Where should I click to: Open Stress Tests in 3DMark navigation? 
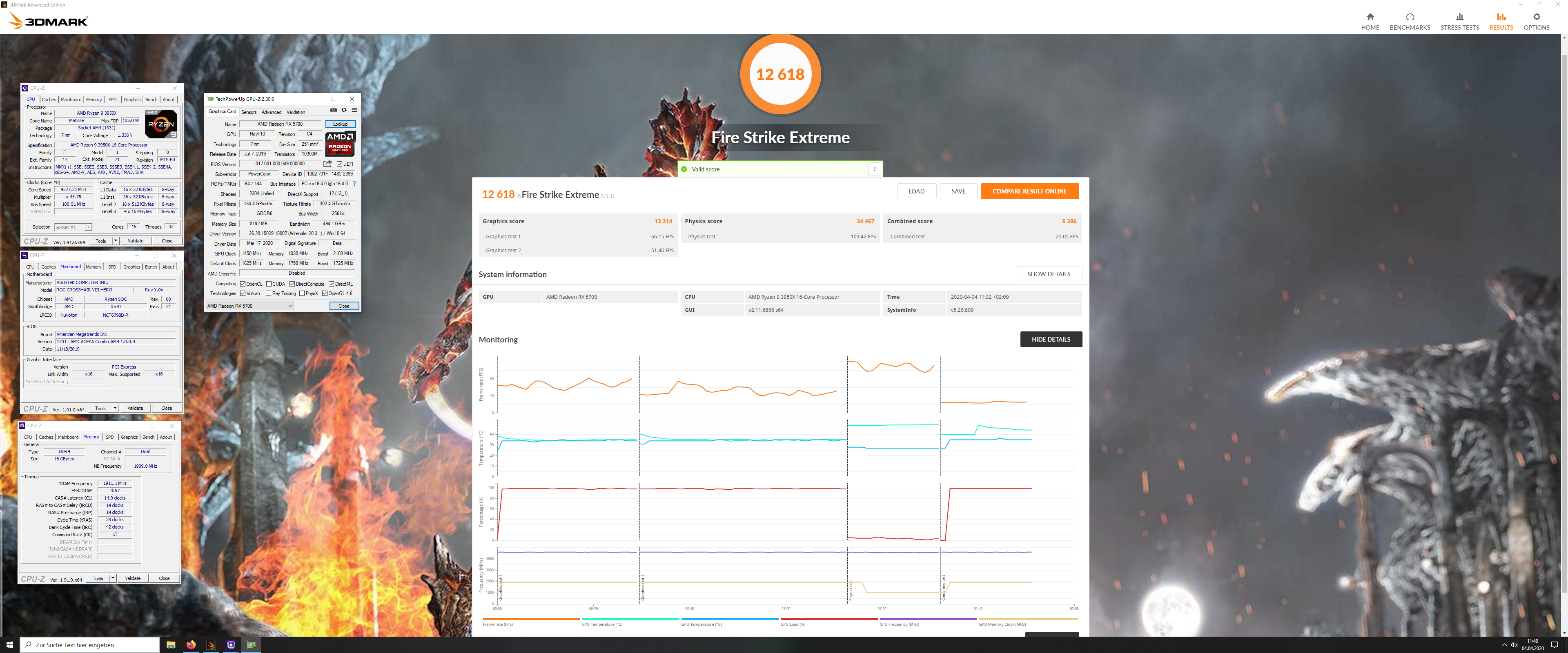(x=1459, y=21)
